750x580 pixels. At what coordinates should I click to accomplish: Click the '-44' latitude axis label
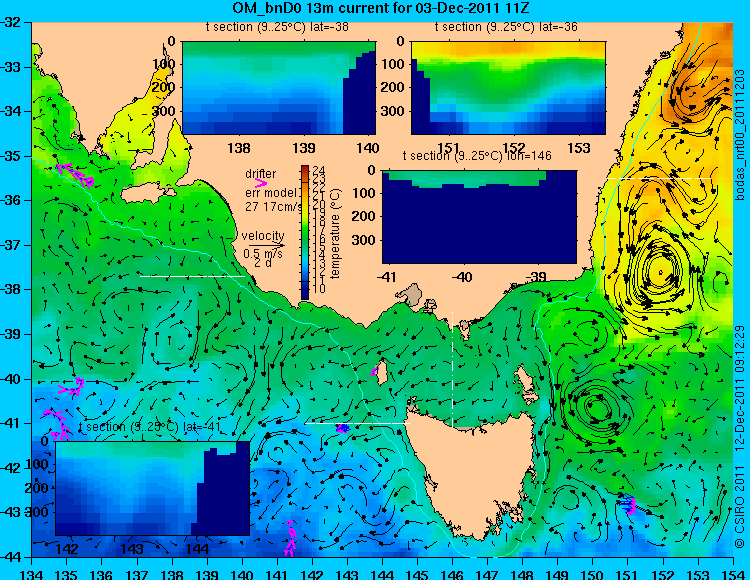click(x=12, y=557)
